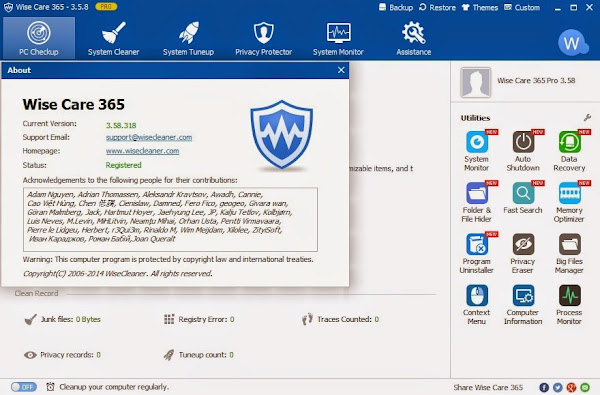This screenshot has width=600, height=395.
Task: Click the Privacy records eye icon
Action: coord(30,355)
